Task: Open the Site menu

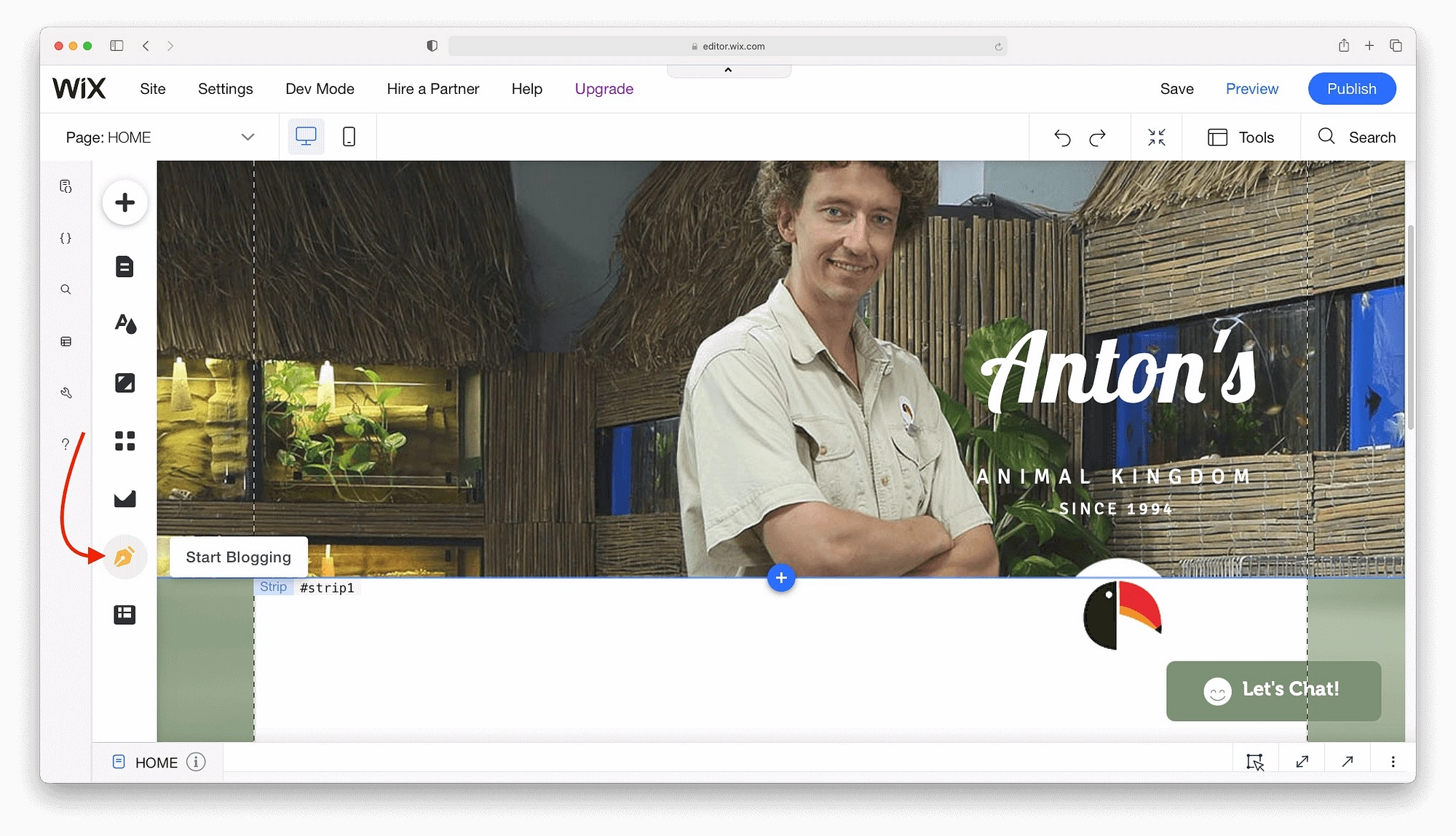Action: 153,89
